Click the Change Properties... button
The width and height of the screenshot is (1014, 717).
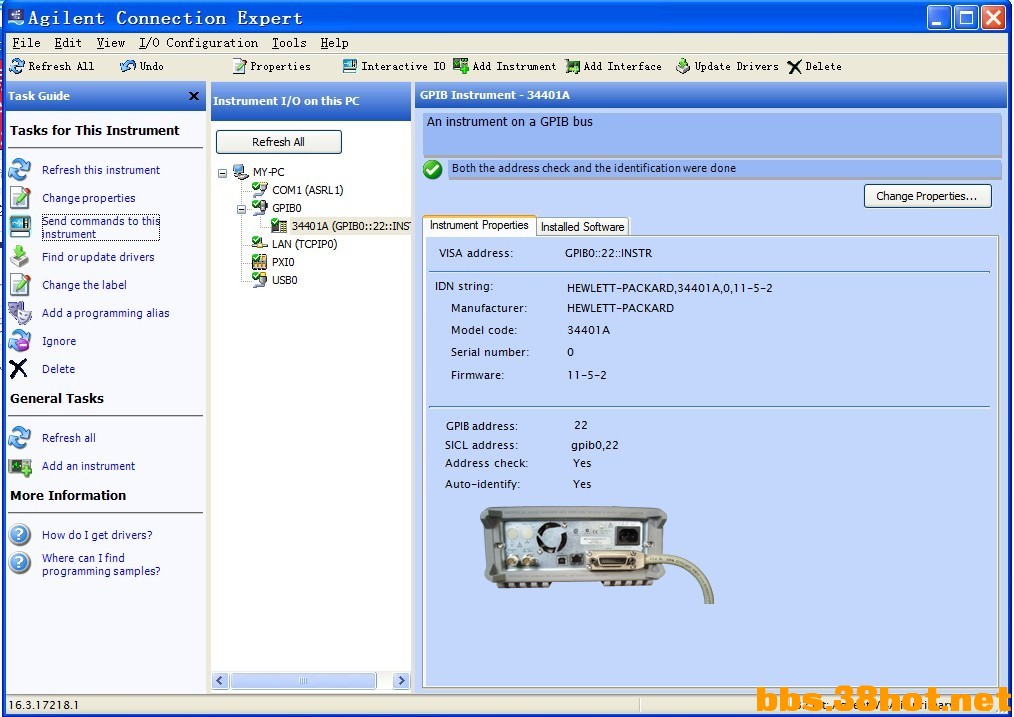927,196
